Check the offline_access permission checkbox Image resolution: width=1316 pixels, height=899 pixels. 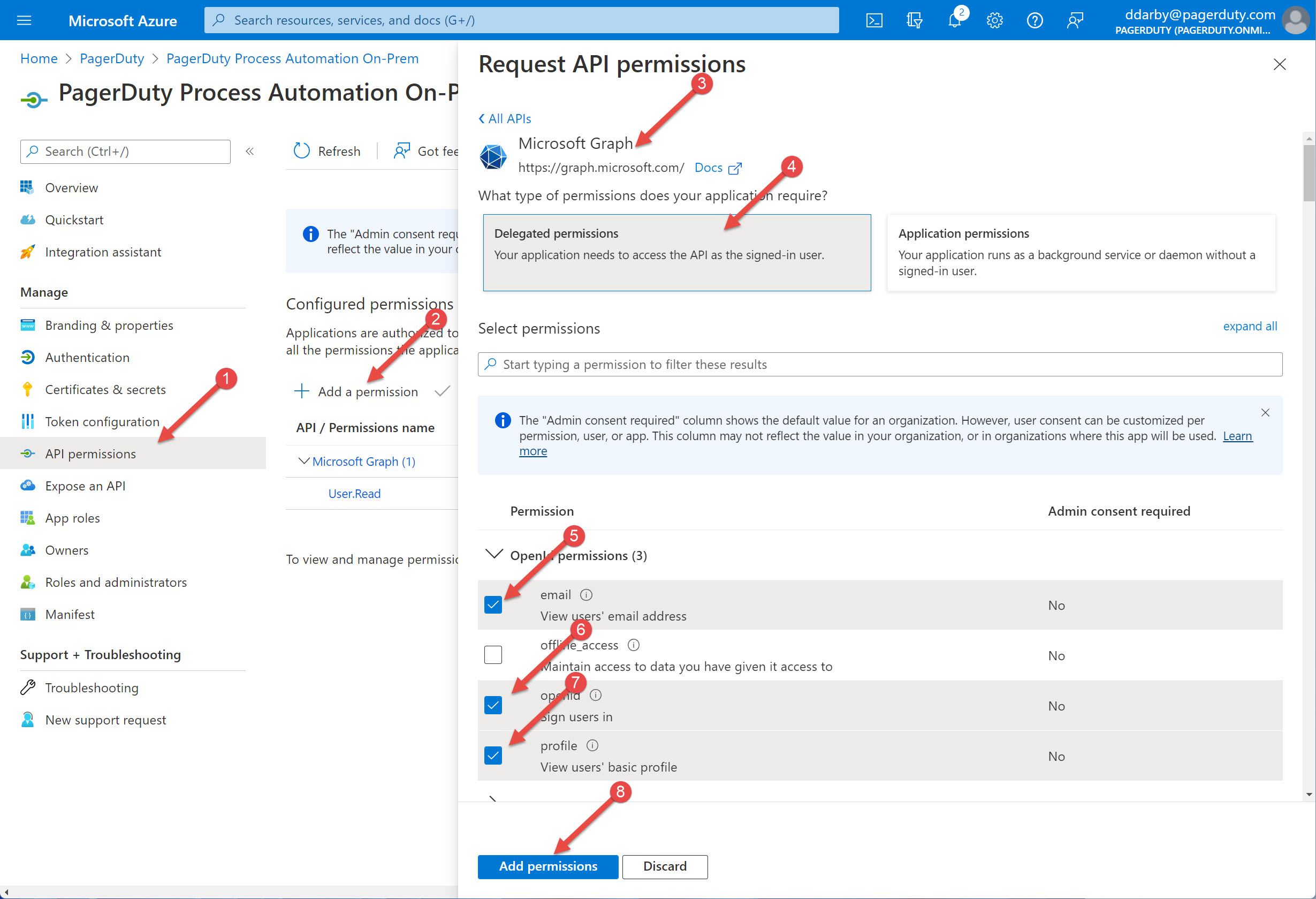coord(493,655)
